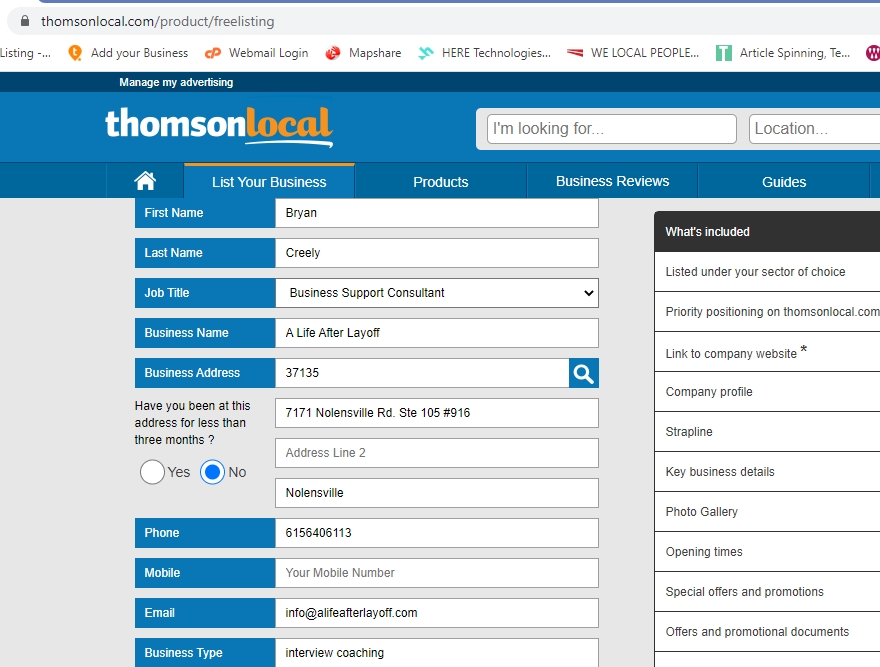Open the WE LOCAL PEOPLE bookmark
The width and height of the screenshot is (880, 667).
tap(633, 53)
